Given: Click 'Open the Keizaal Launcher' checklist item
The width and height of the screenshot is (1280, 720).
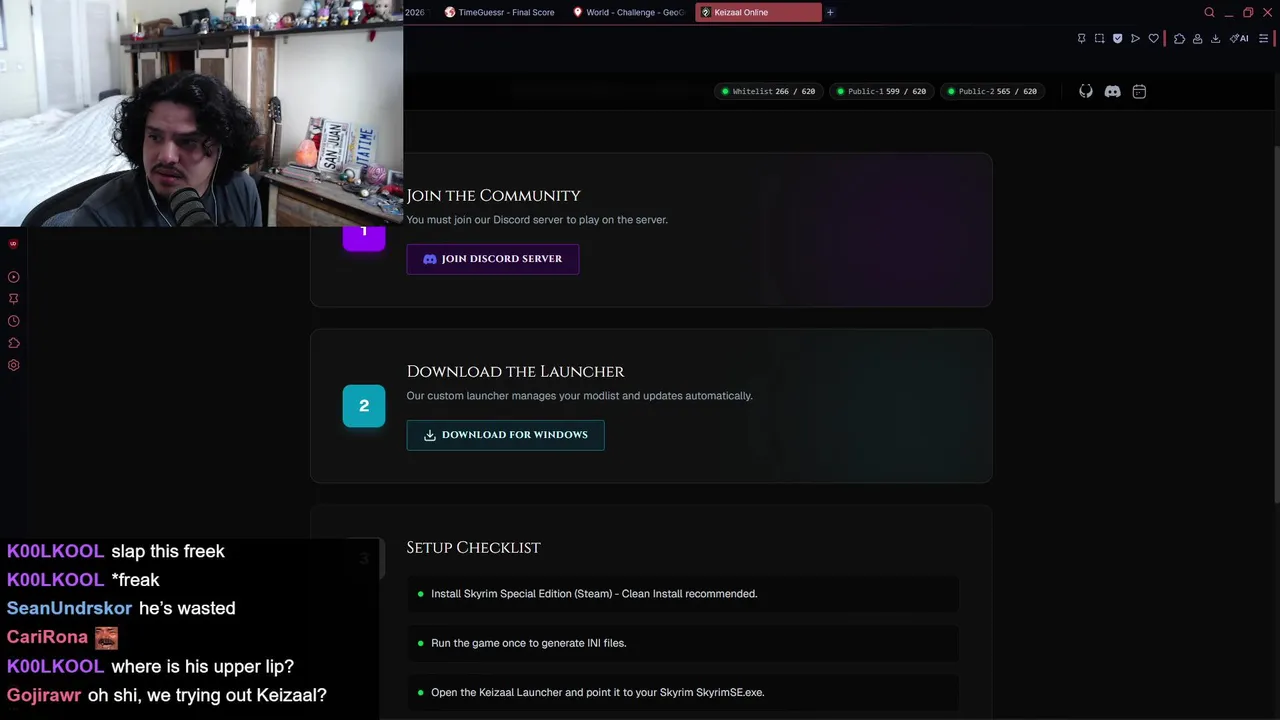Looking at the screenshot, I should coord(684,692).
